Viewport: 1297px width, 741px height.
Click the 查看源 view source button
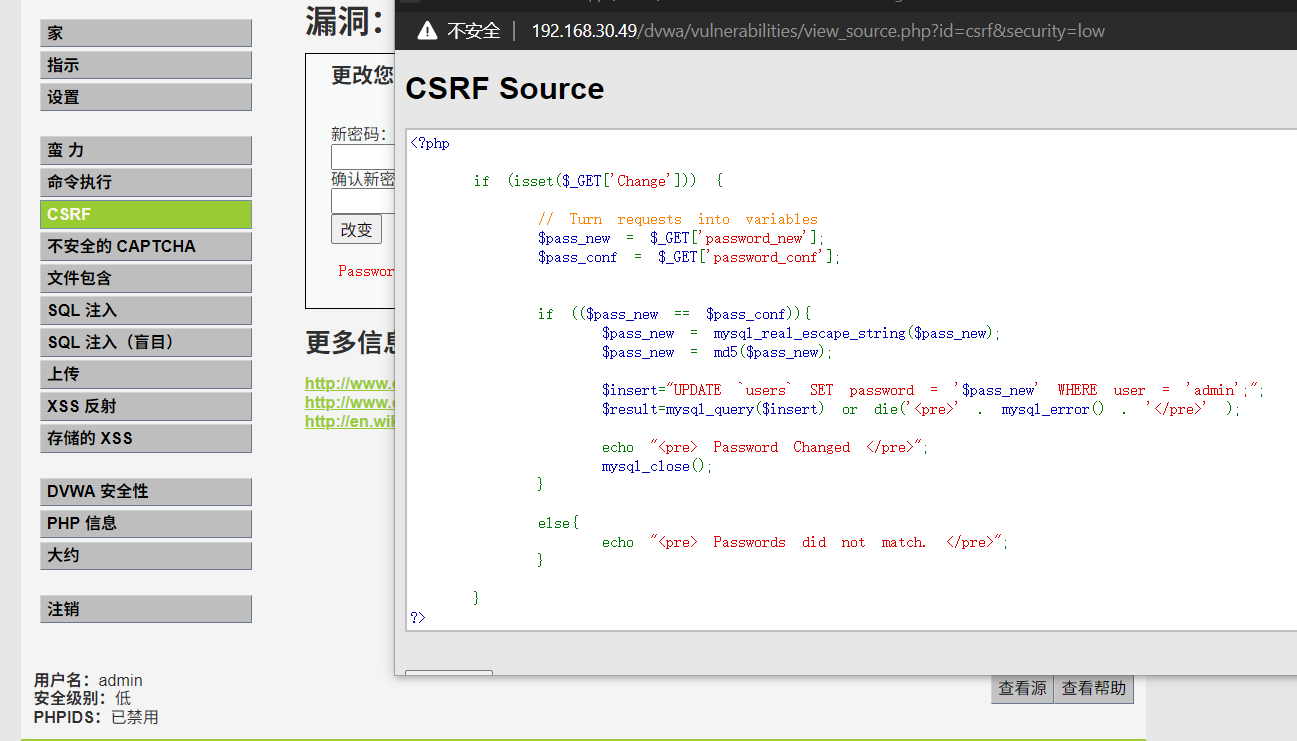click(1022, 688)
